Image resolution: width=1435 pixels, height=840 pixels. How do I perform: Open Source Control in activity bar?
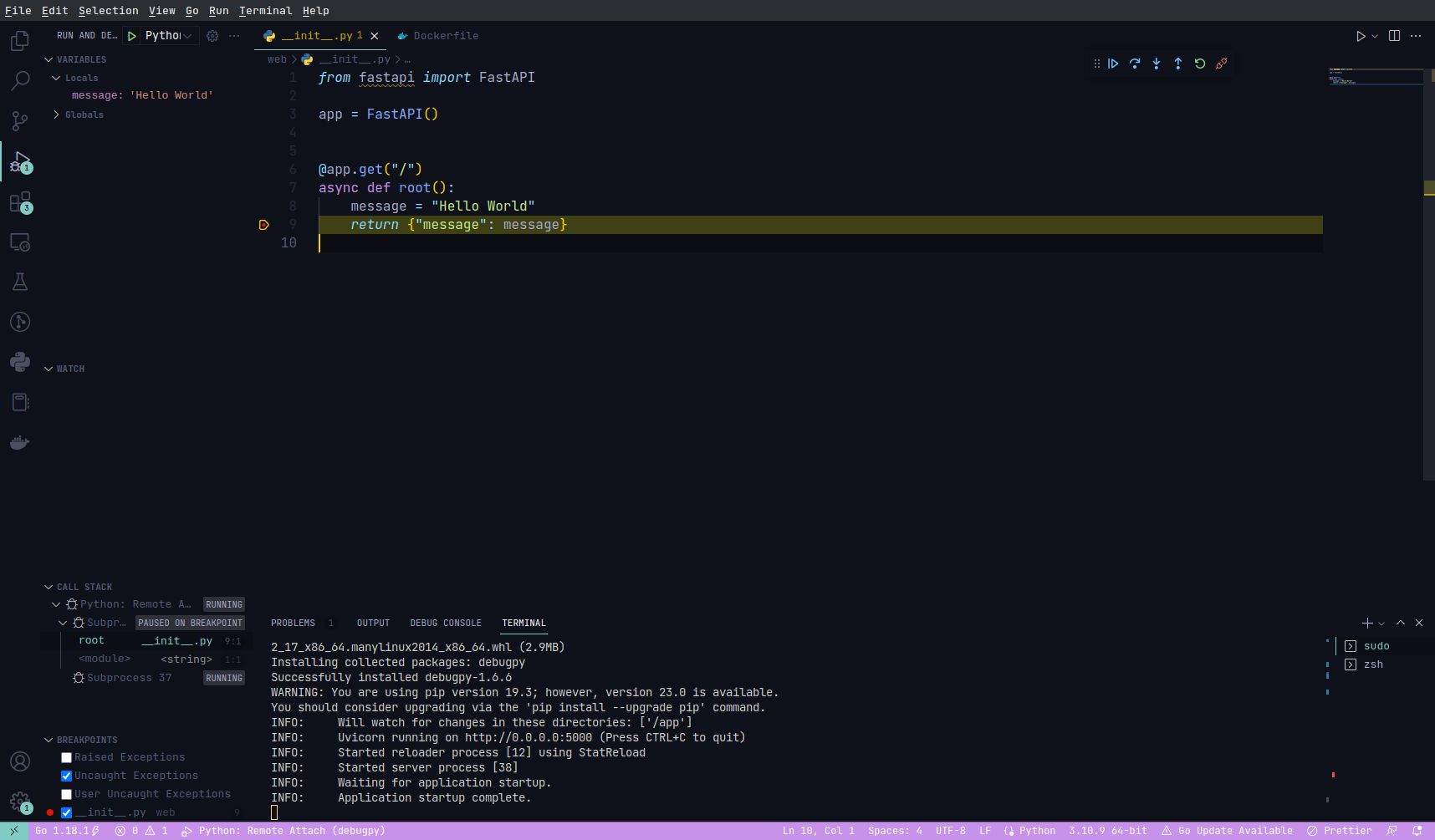pyautogui.click(x=20, y=121)
